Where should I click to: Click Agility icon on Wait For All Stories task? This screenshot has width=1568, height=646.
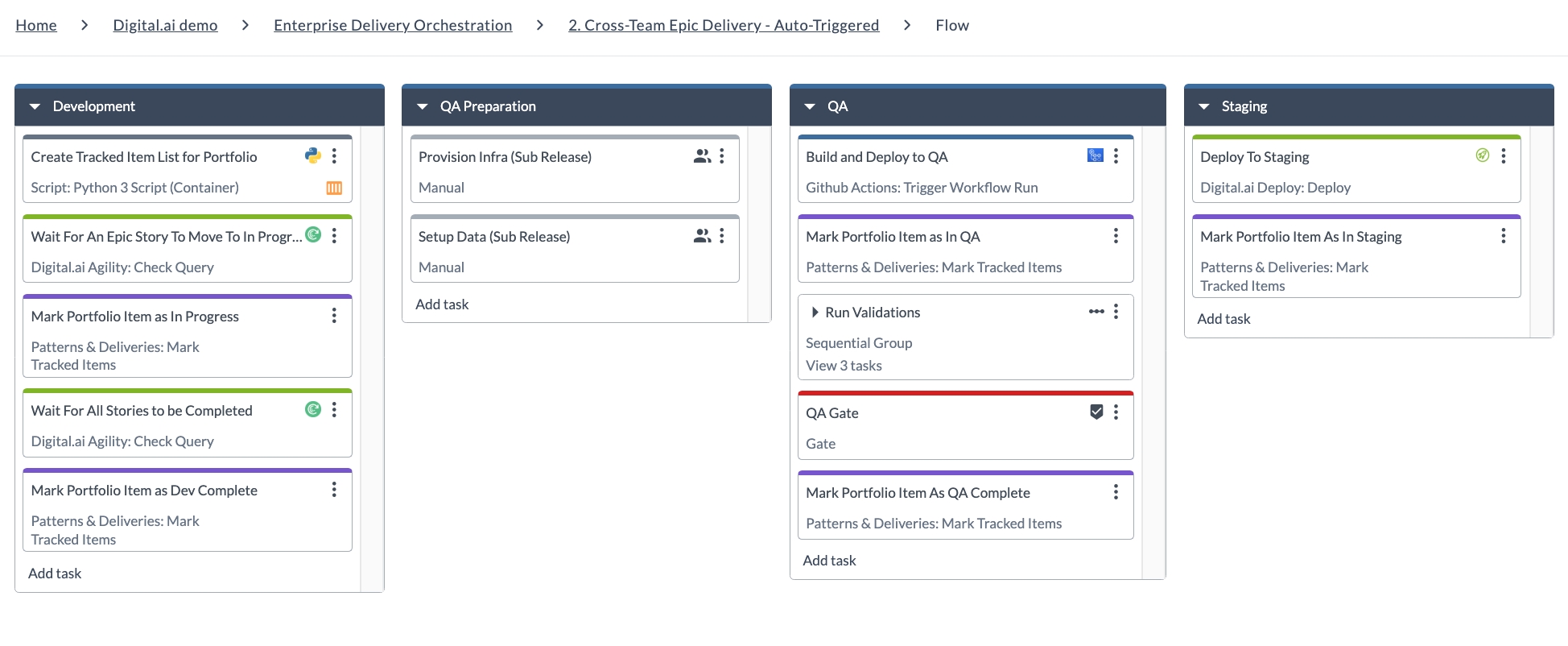point(313,409)
